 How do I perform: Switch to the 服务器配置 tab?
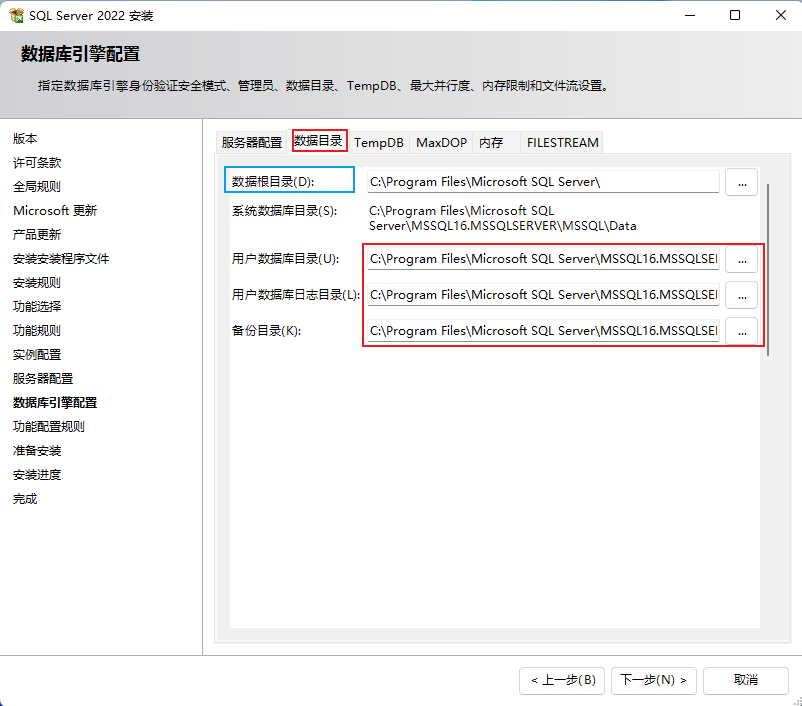[252, 142]
